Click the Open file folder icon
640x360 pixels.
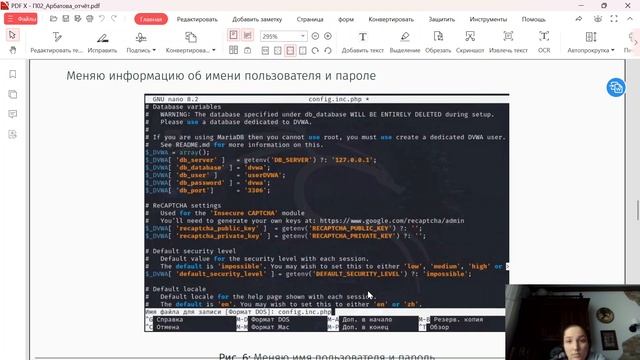click(53, 19)
